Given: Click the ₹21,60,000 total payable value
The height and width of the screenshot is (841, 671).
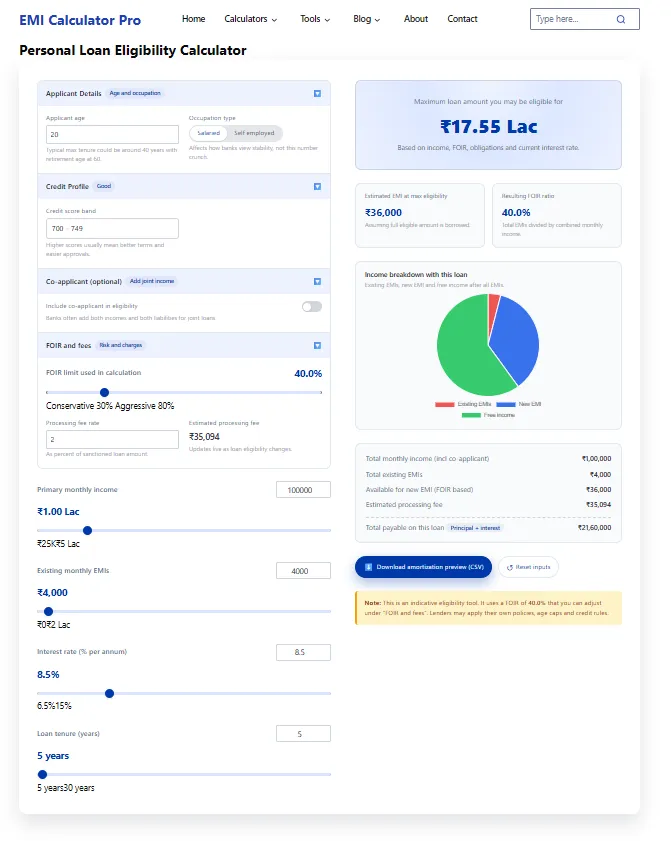Looking at the screenshot, I should (594, 528).
